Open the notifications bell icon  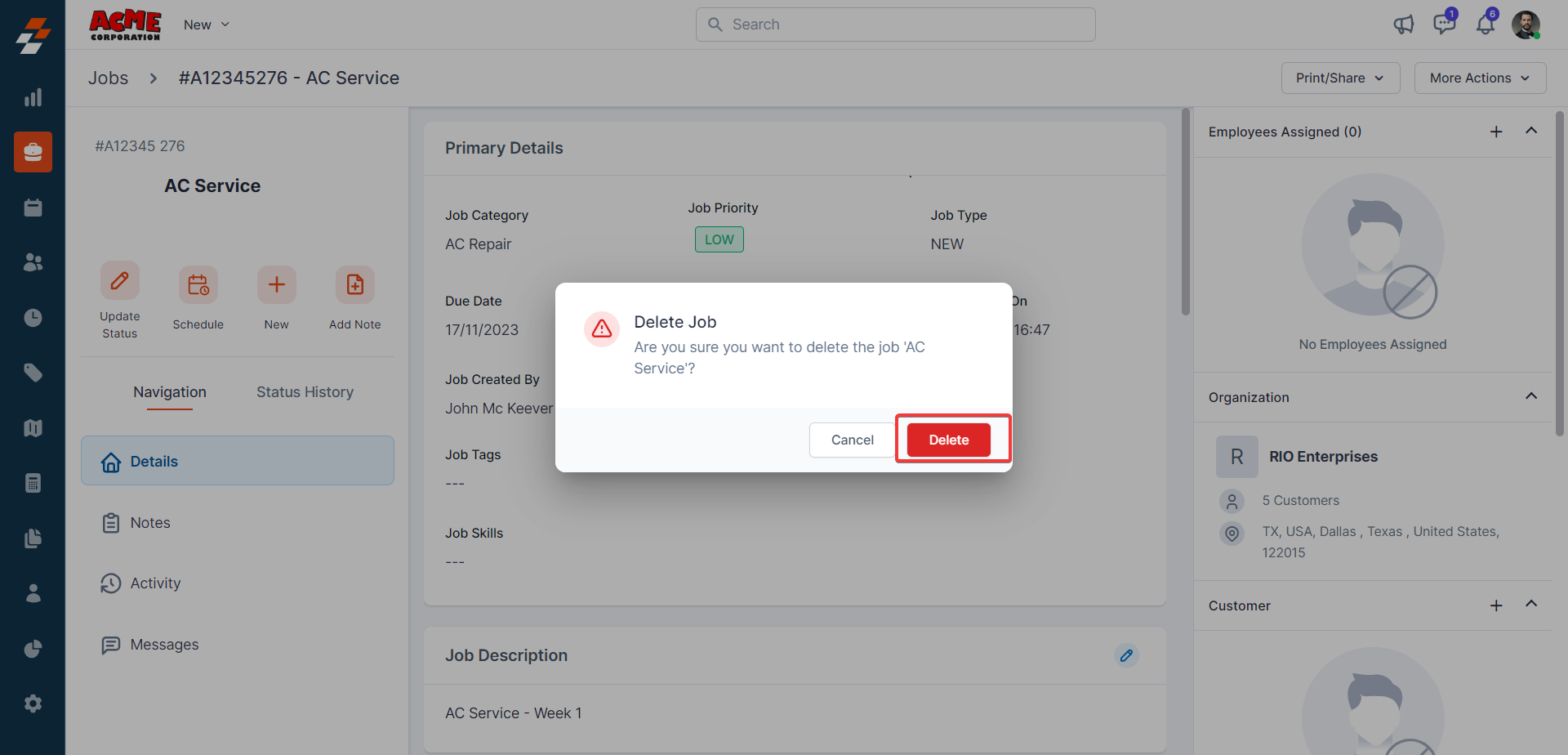pos(1485,25)
